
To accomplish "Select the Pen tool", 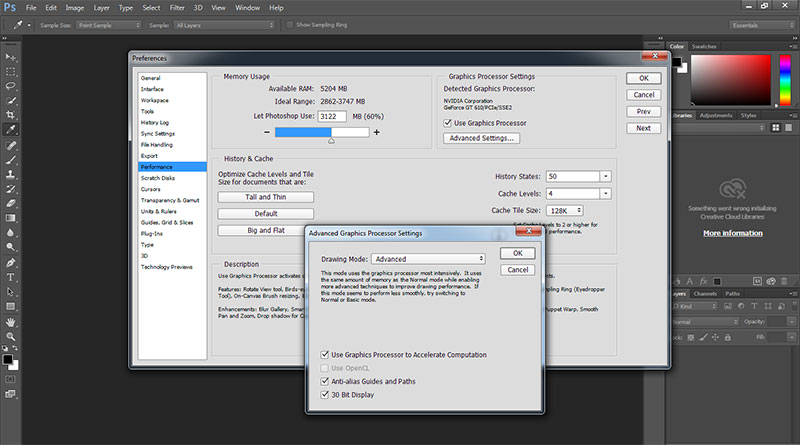I will (x=11, y=263).
